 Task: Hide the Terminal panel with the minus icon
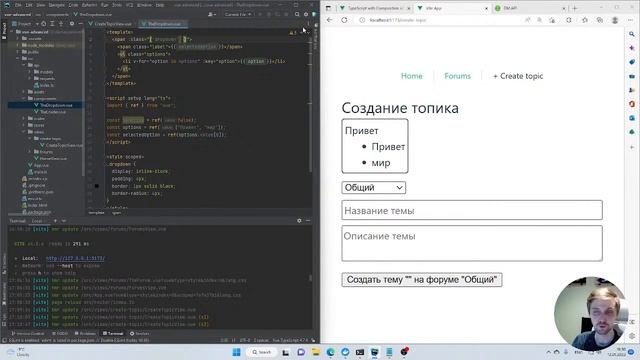308,221
